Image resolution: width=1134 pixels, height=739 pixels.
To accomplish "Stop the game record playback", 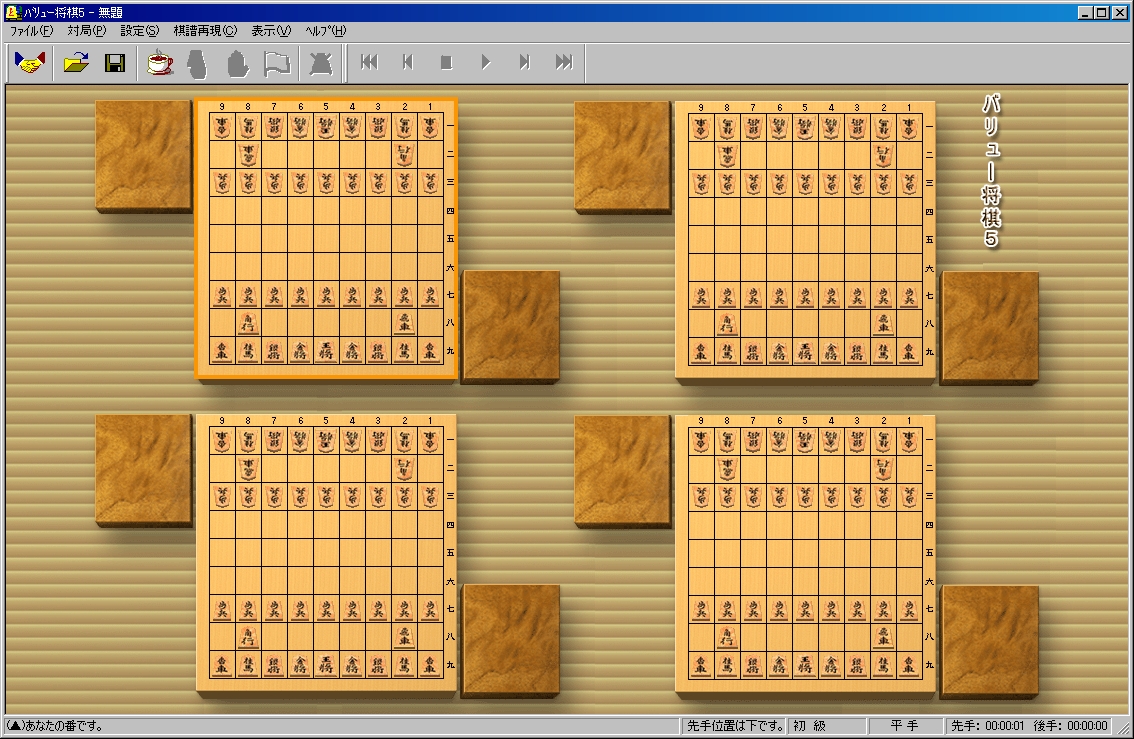I will (x=447, y=63).
